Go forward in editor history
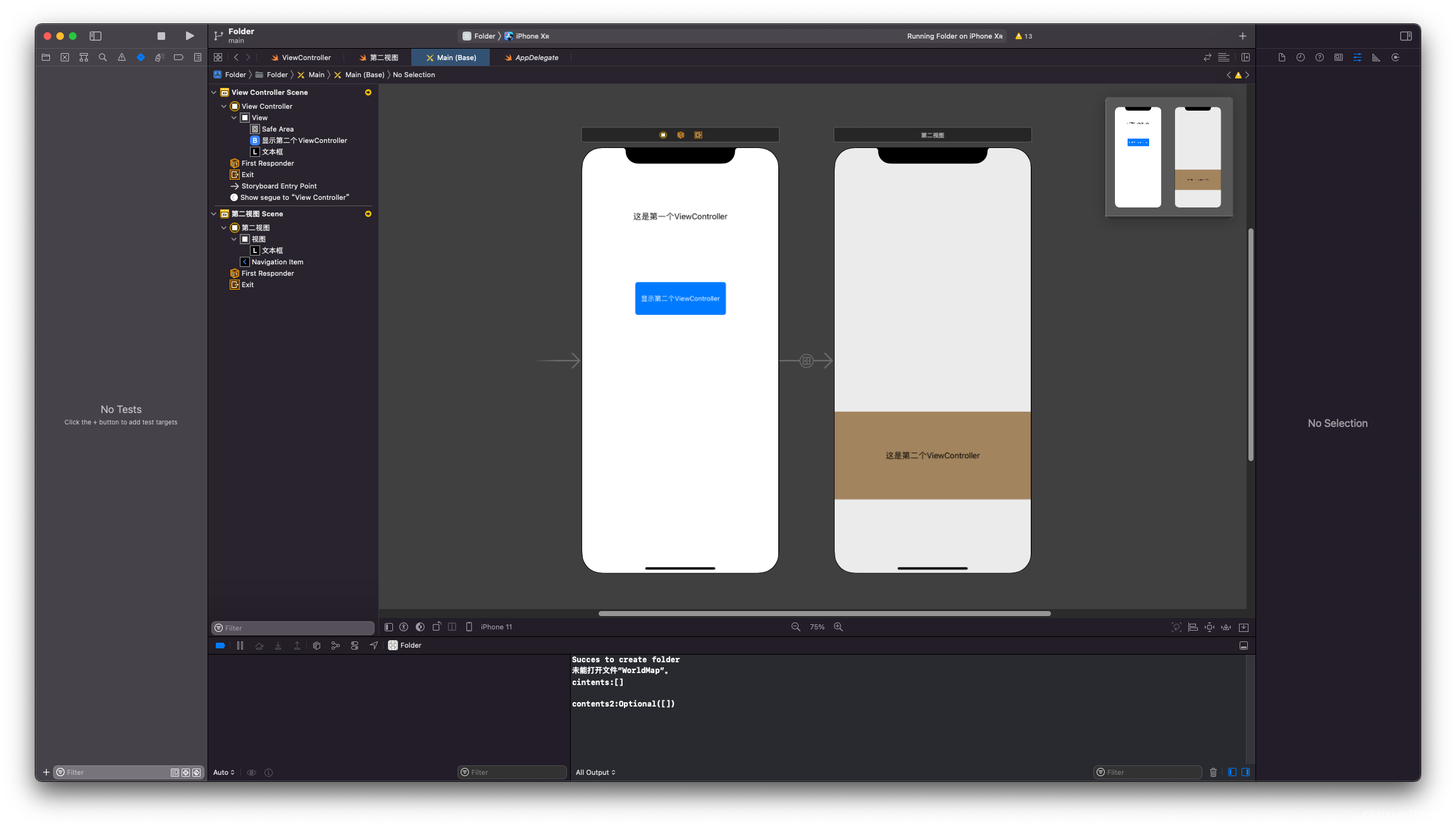This screenshot has width=1456, height=828. click(x=248, y=58)
